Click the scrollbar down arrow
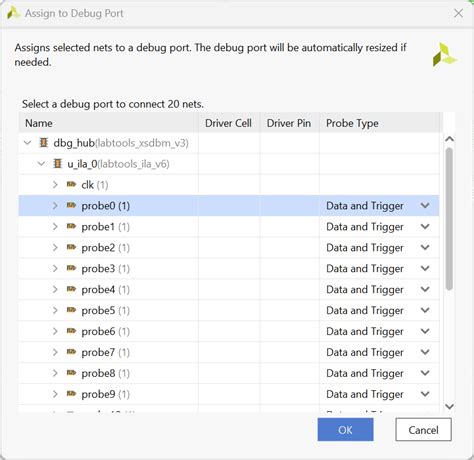The width and height of the screenshot is (474, 460). pos(450,406)
